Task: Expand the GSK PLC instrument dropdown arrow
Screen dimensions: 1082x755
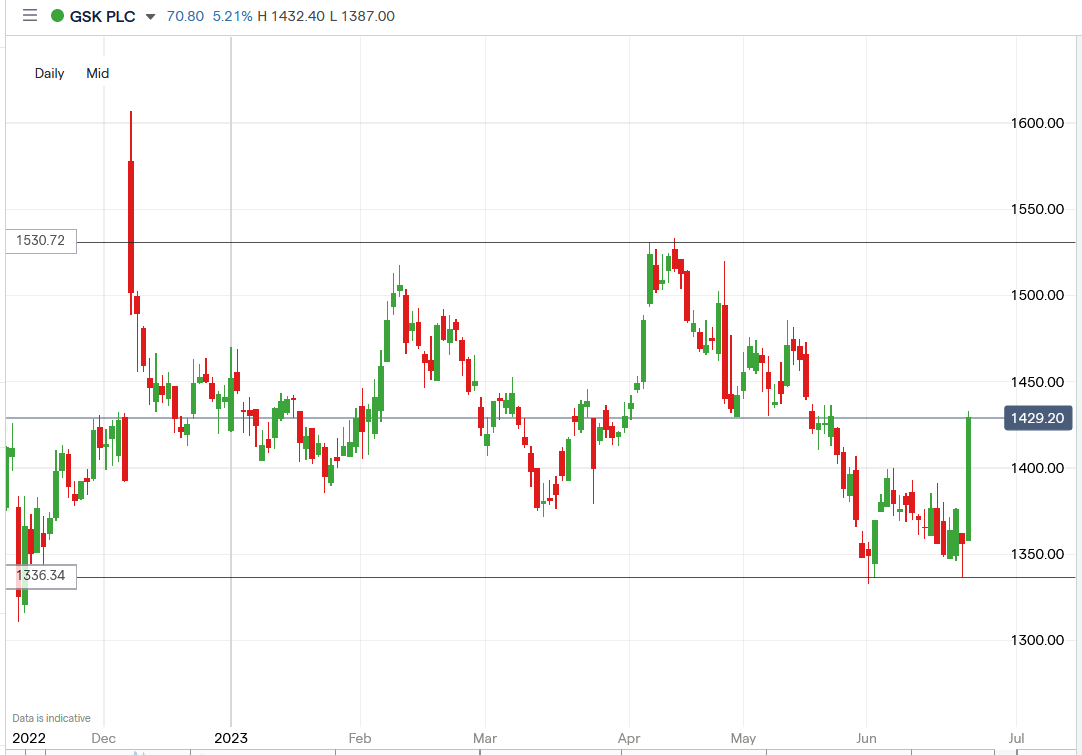Action: tap(150, 17)
